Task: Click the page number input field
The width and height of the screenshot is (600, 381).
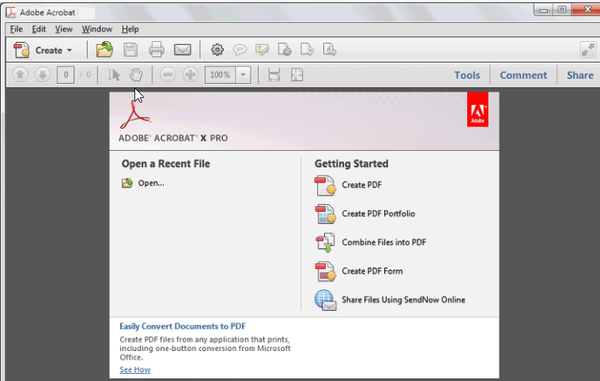Action: point(65,75)
